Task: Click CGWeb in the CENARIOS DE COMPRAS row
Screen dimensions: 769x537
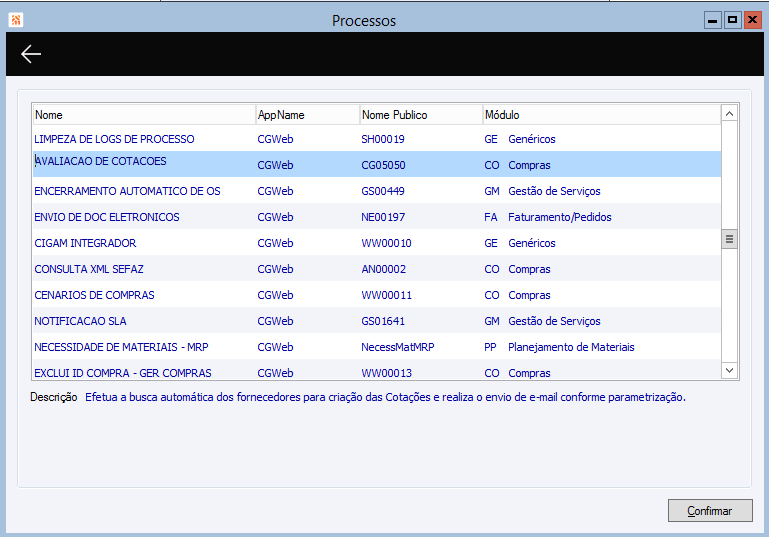Action: click(275, 295)
